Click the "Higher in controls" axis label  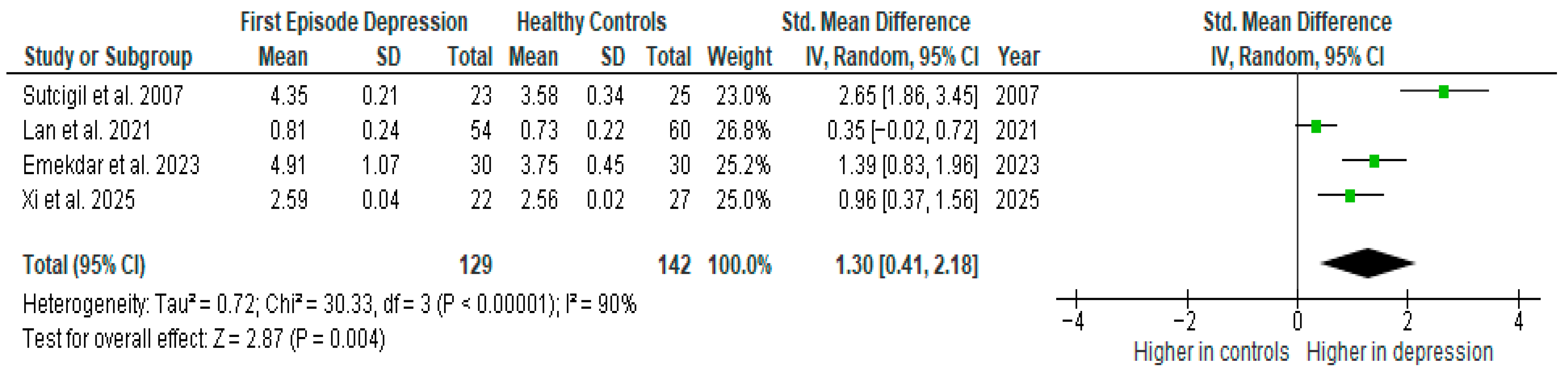coord(1211,352)
